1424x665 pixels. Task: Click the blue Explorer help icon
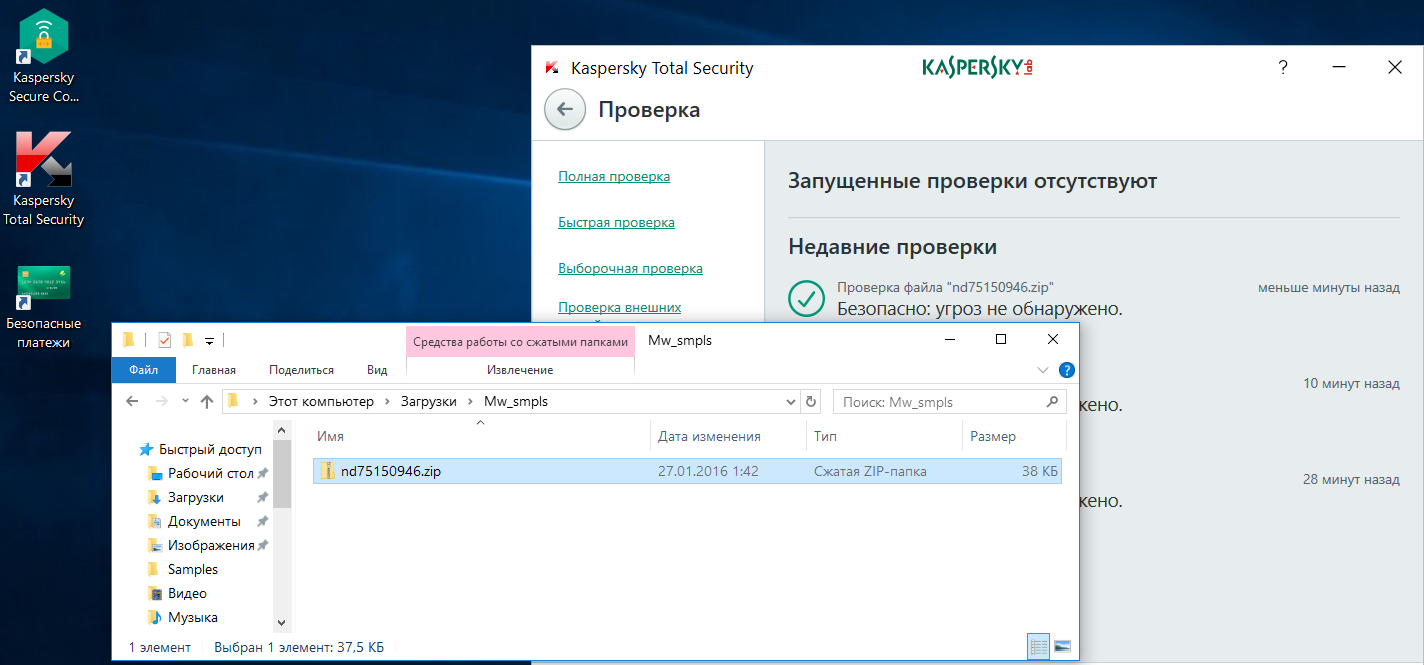coord(1067,370)
